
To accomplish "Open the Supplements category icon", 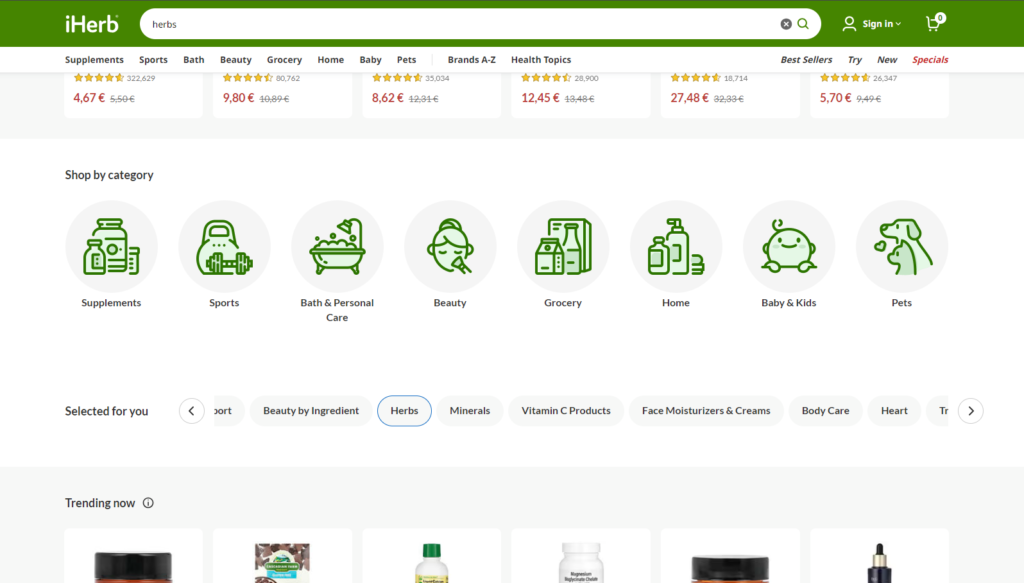I will [111, 246].
